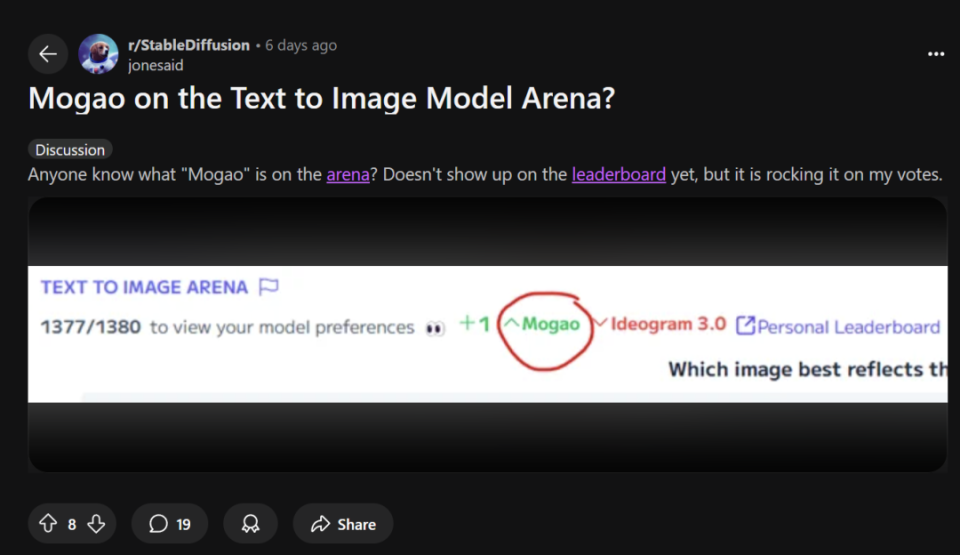Select the Discussion flair tag
Screen dimensions: 960x555
point(70,149)
